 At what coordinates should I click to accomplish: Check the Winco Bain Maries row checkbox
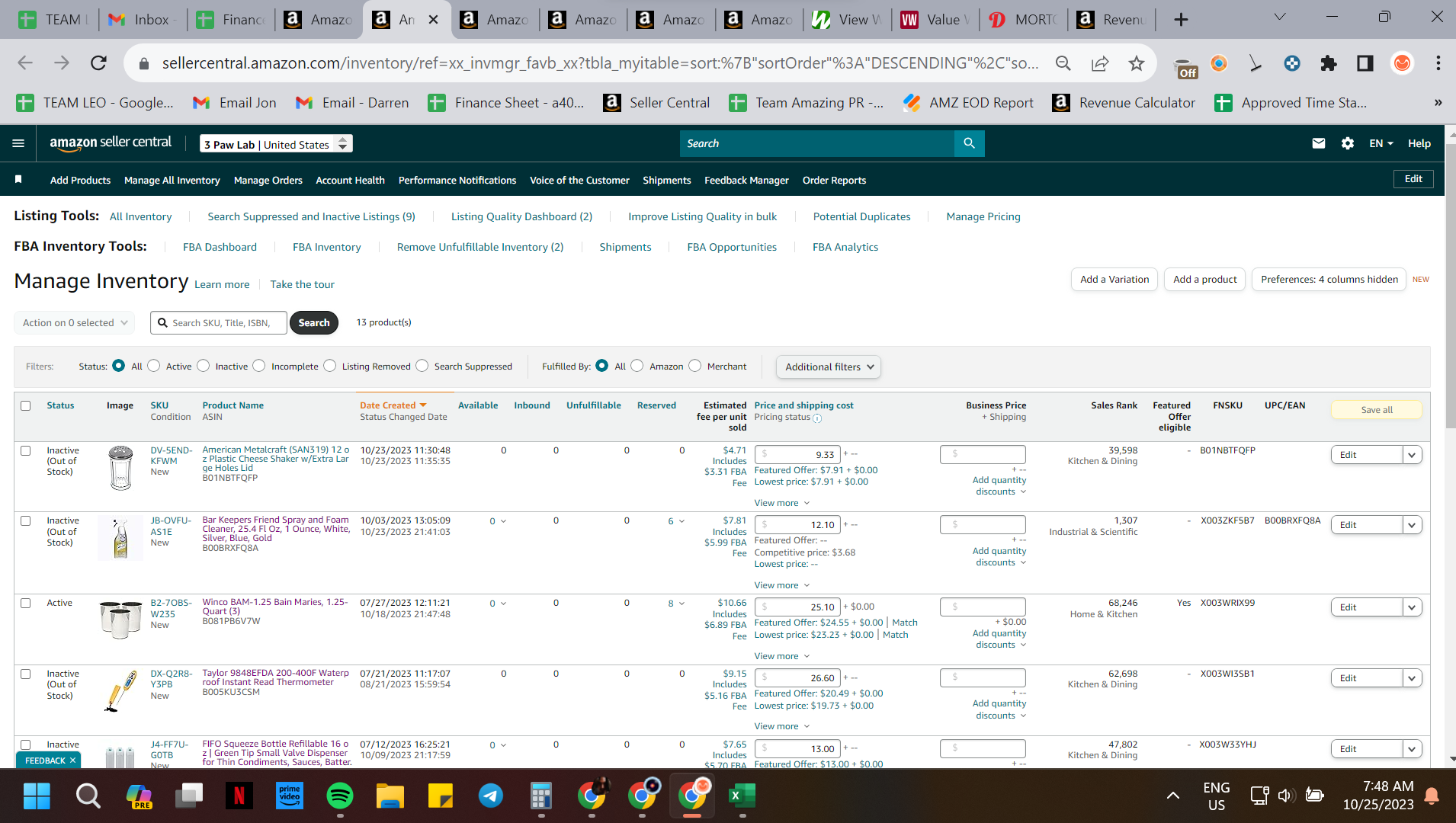26,603
